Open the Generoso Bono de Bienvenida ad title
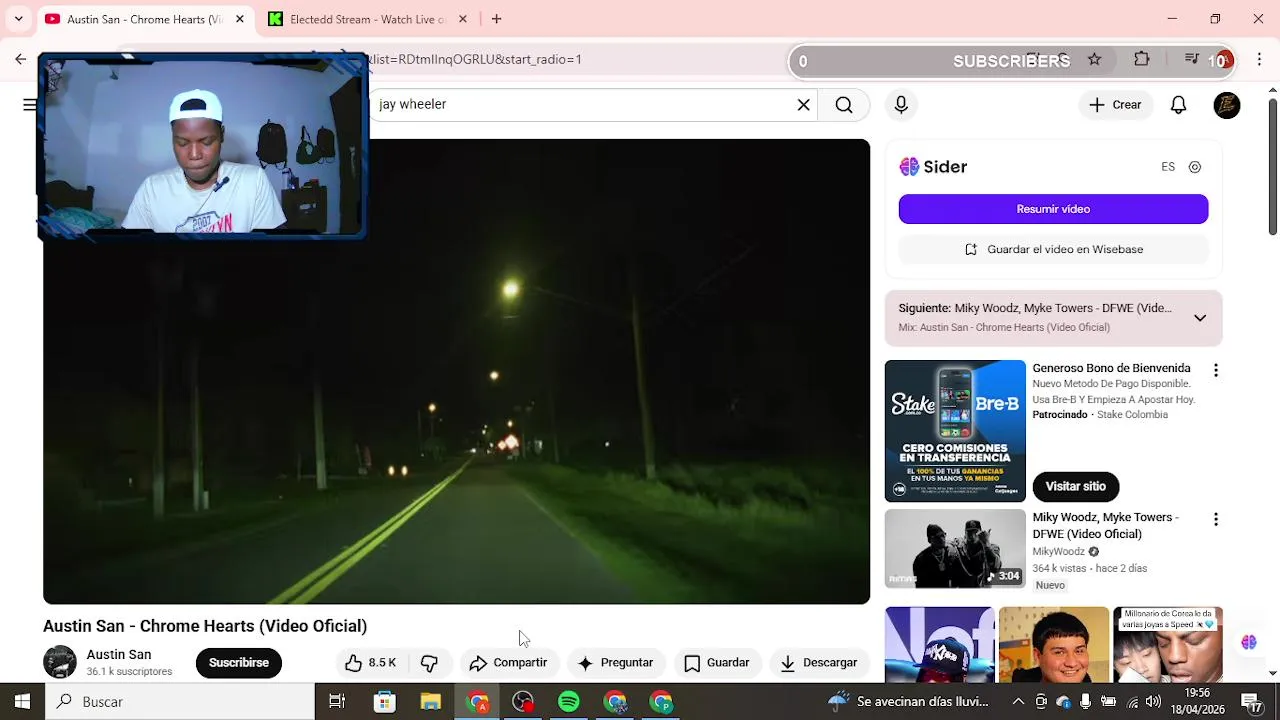Viewport: 1280px width, 720px height. coord(1111,369)
